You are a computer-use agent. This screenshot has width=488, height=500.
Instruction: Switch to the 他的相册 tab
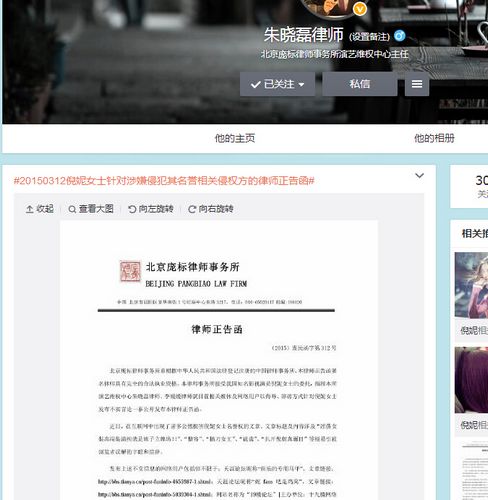tap(434, 138)
